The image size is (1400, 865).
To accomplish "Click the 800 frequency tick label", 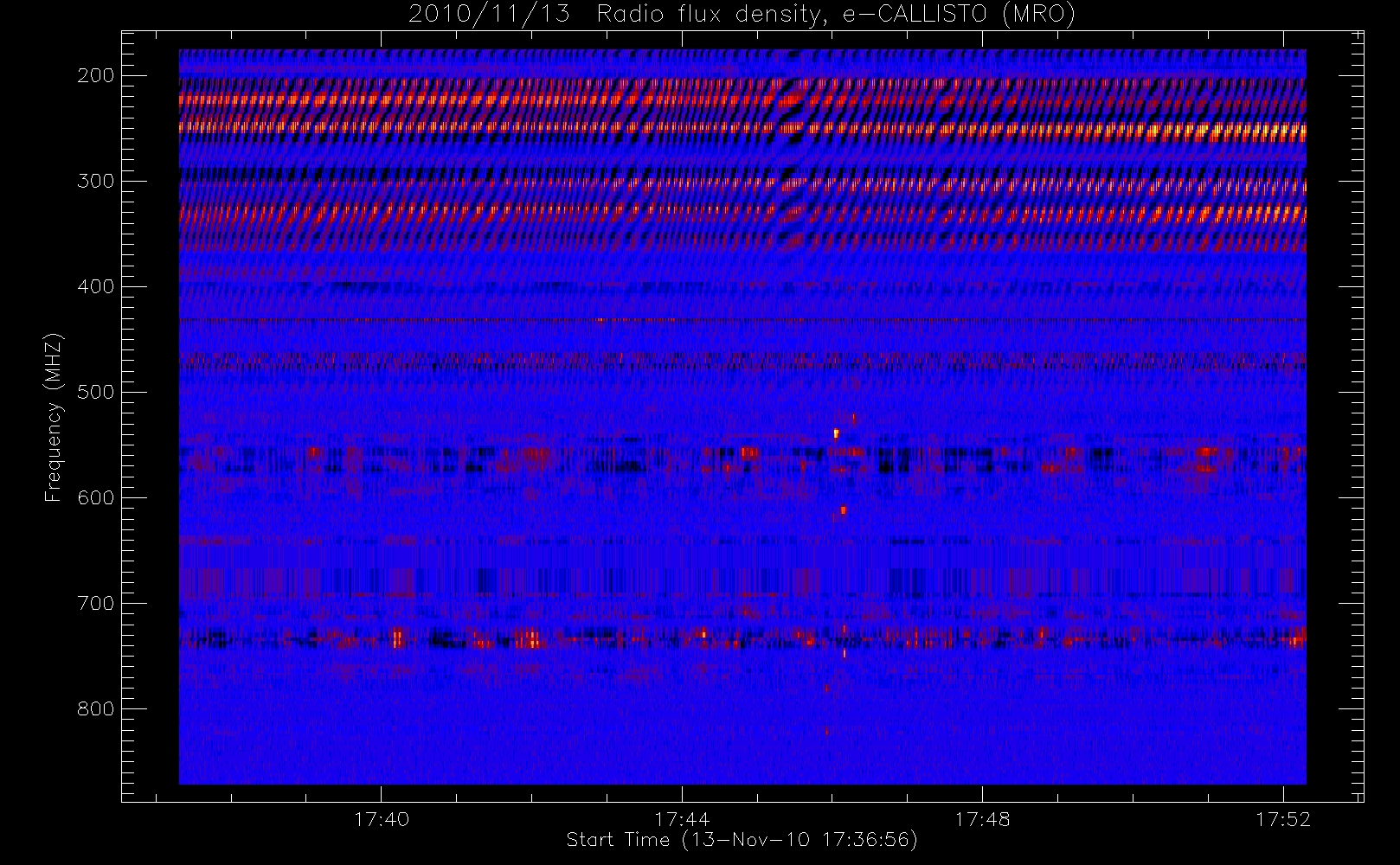I will 96,708.
